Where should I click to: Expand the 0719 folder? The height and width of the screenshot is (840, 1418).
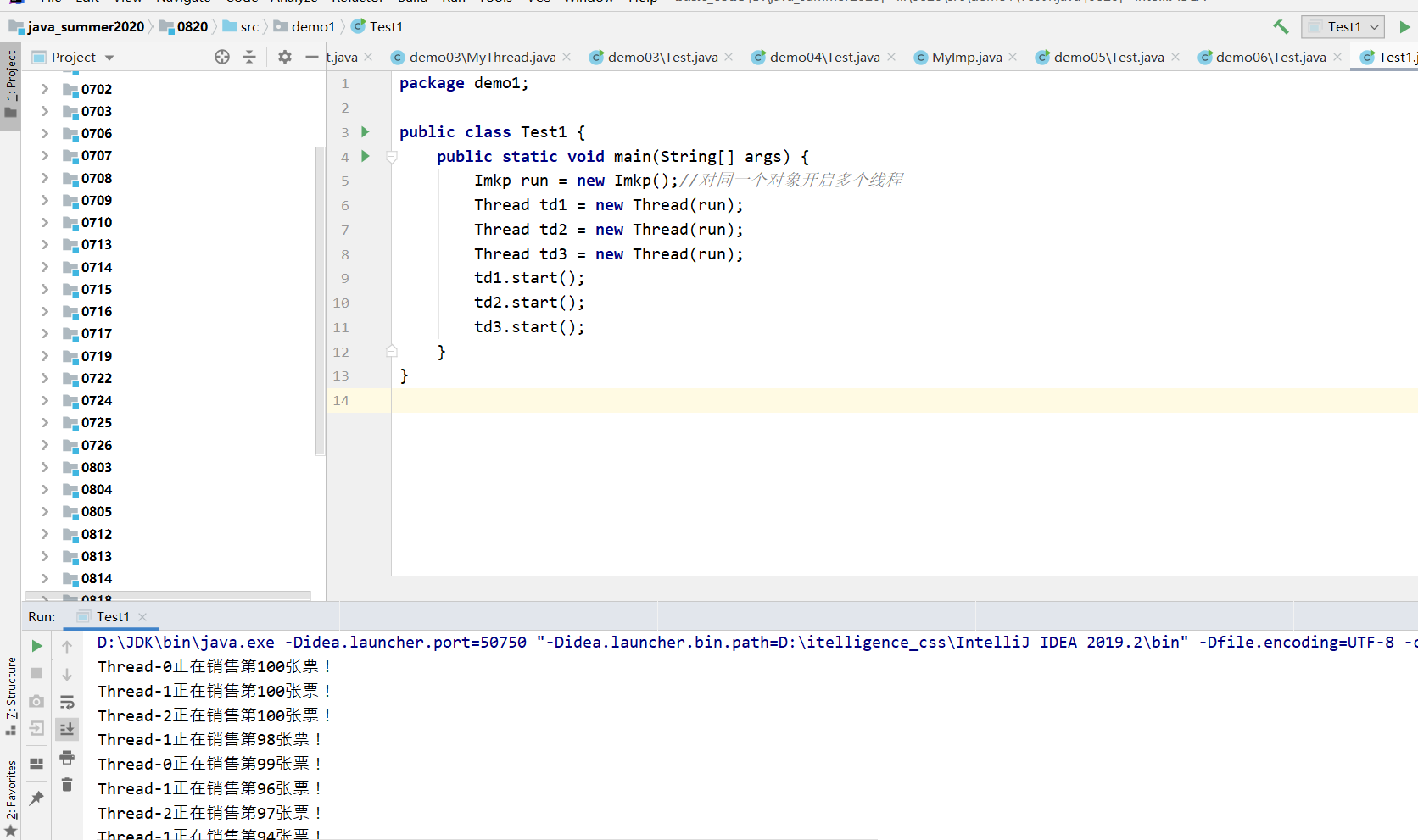coord(45,356)
